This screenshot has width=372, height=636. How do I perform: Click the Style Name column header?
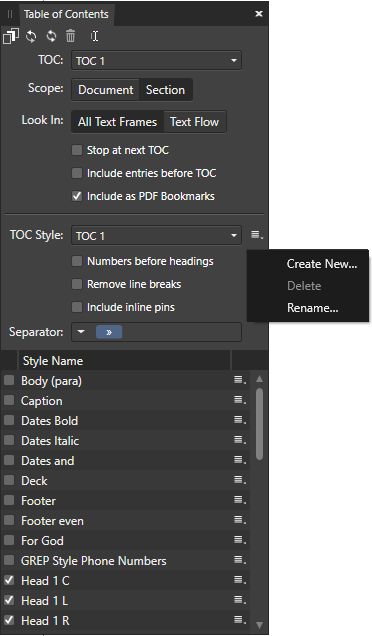(x=124, y=361)
